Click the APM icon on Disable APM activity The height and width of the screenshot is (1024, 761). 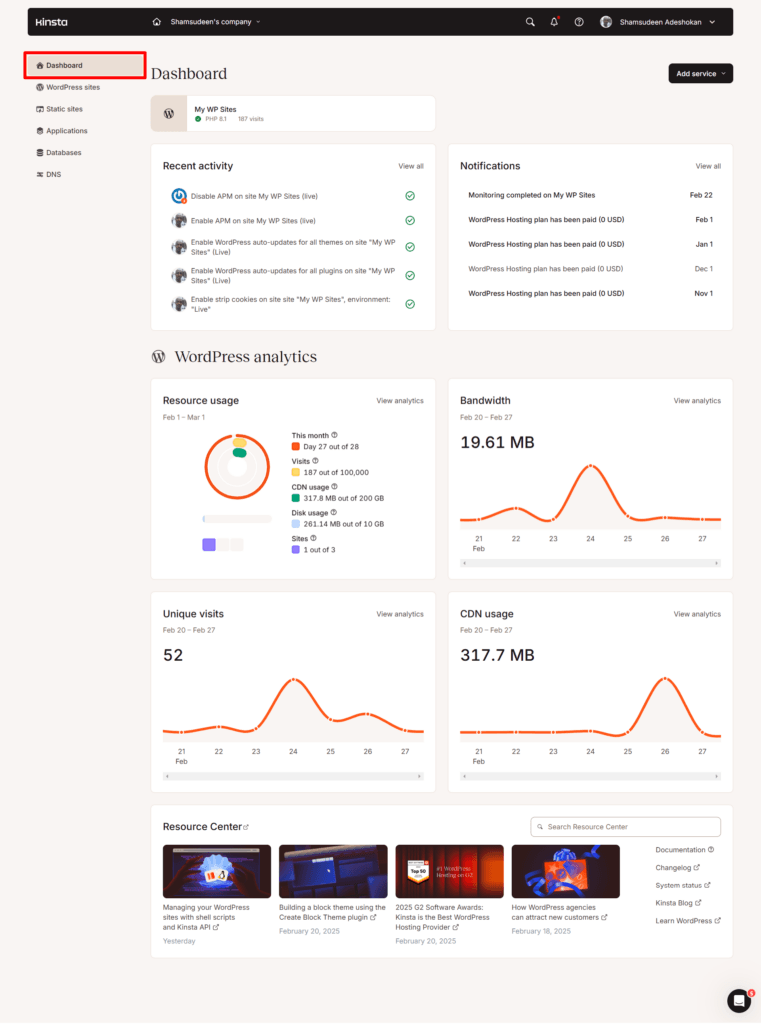point(178,196)
